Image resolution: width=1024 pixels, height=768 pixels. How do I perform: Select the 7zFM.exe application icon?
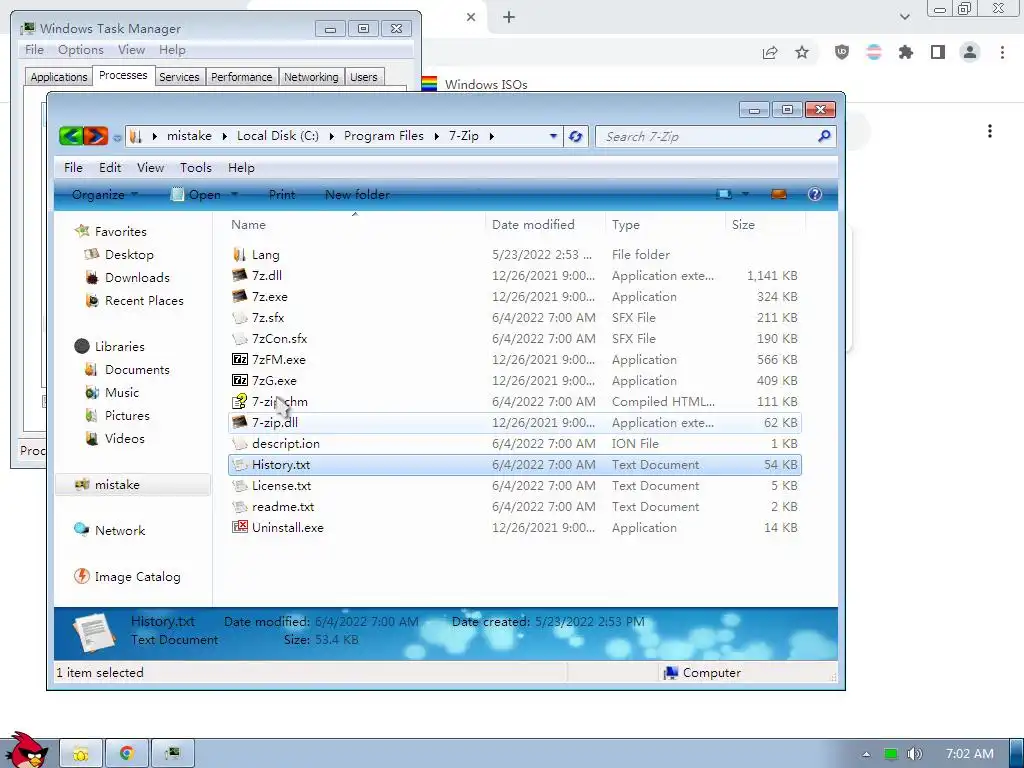click(x=240, y=359)
